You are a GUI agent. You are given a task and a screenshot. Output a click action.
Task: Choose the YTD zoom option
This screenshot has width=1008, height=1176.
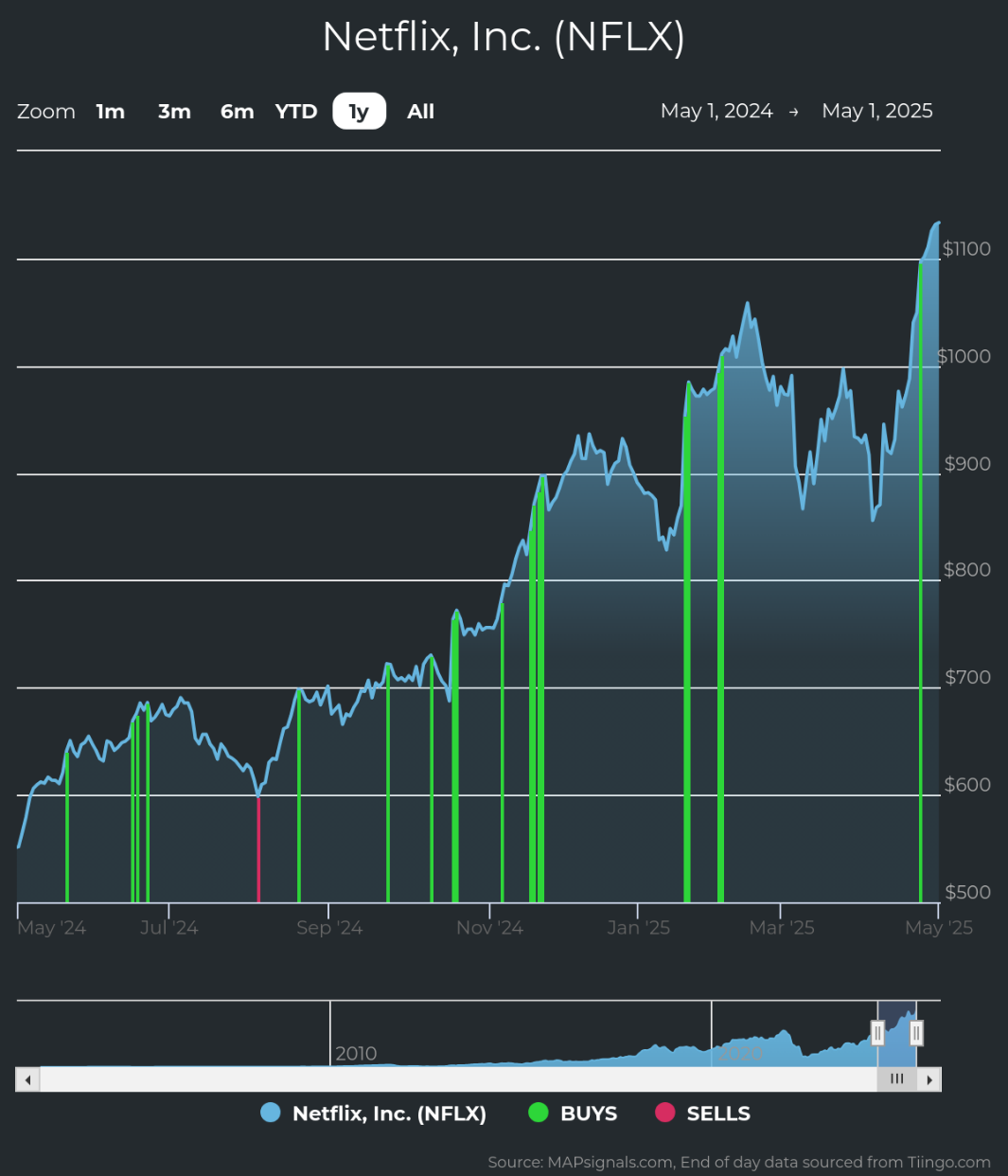click(x=296, y=112)
